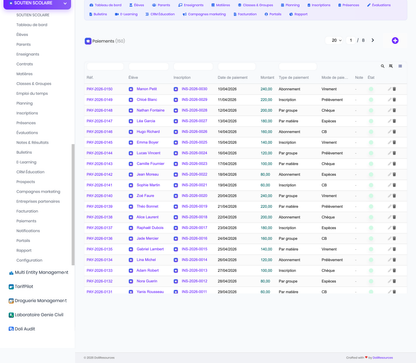The height and width of the screenshot is (363, 416).
Task: Sort by the Date de paiement column header
Action: (233, 77)
